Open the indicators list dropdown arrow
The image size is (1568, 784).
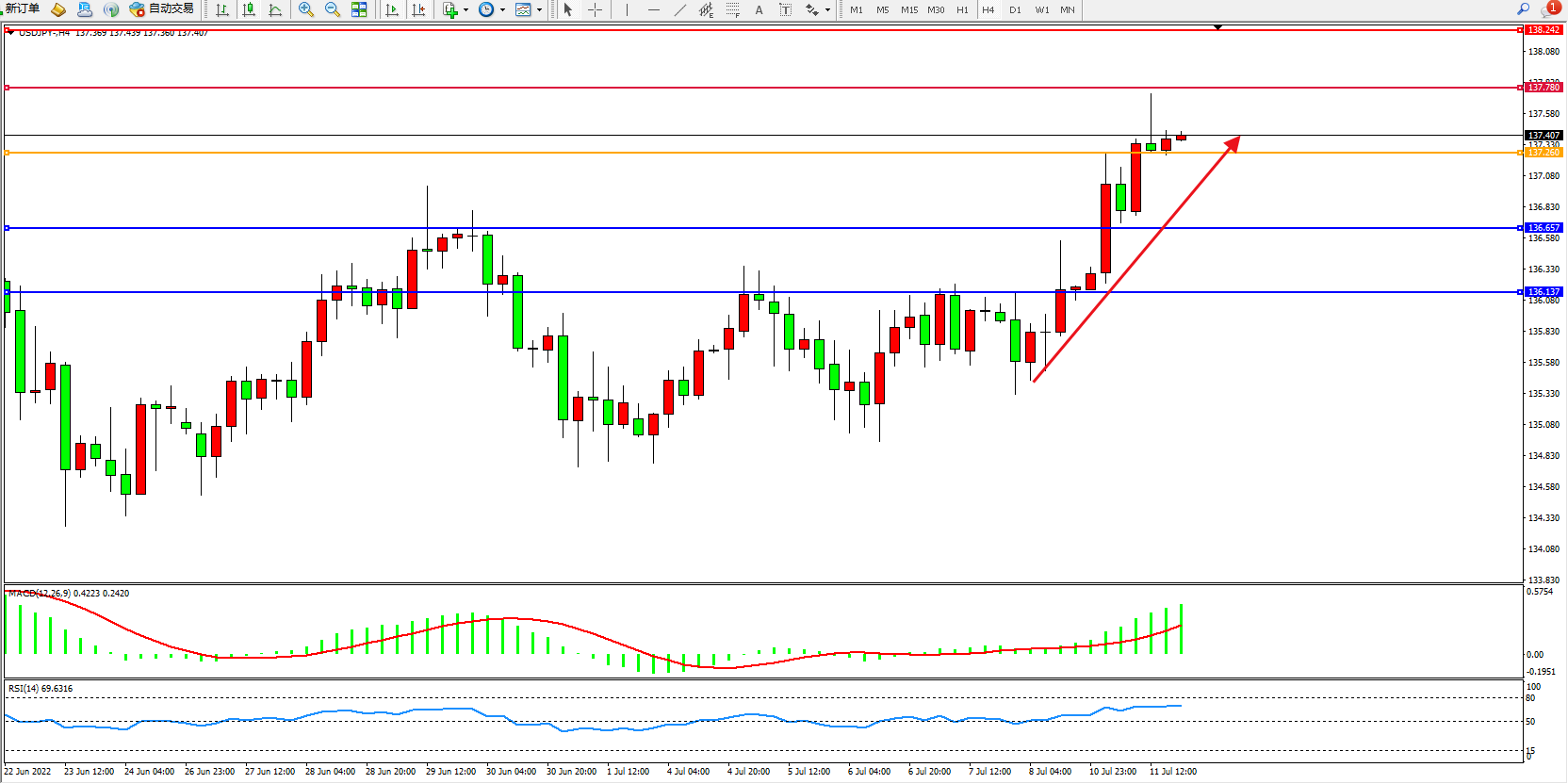tap(465, 10)
